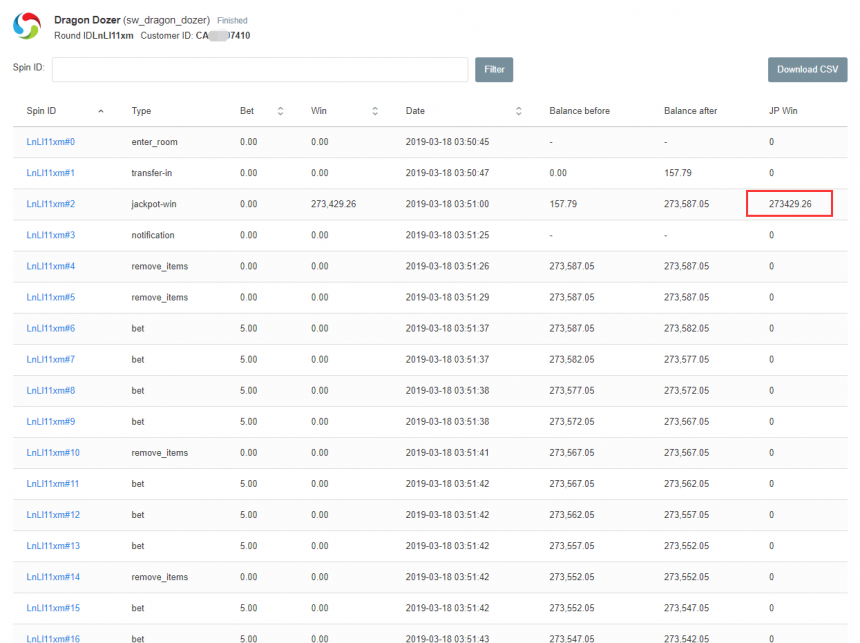This screenshot has height=643, width=860.
Task: Sort by Spin ID arrow
Action: [100, 111]
